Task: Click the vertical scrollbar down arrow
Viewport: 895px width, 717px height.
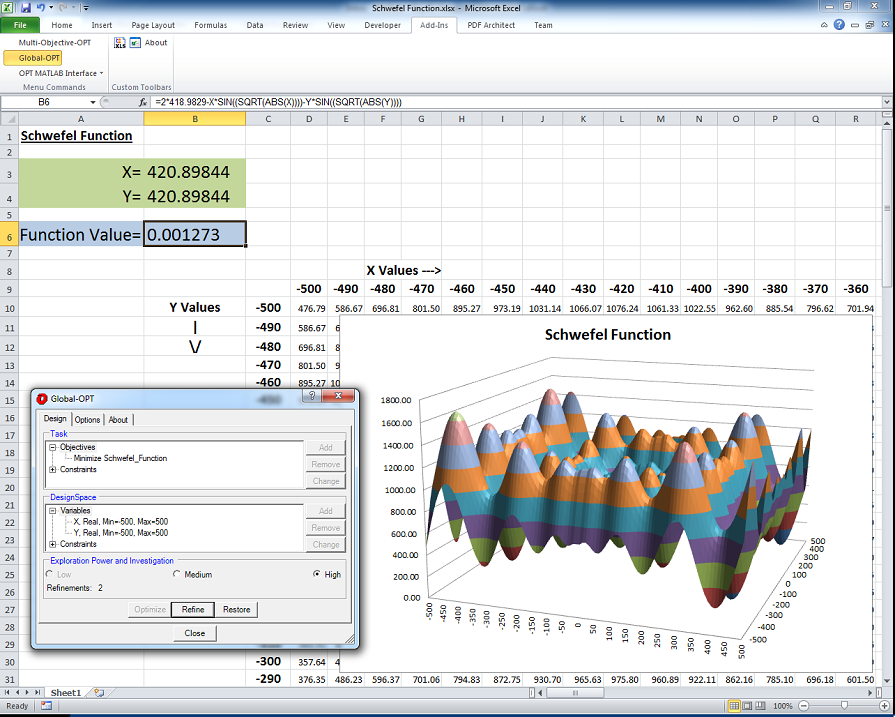Action: [x=887, y=681]
